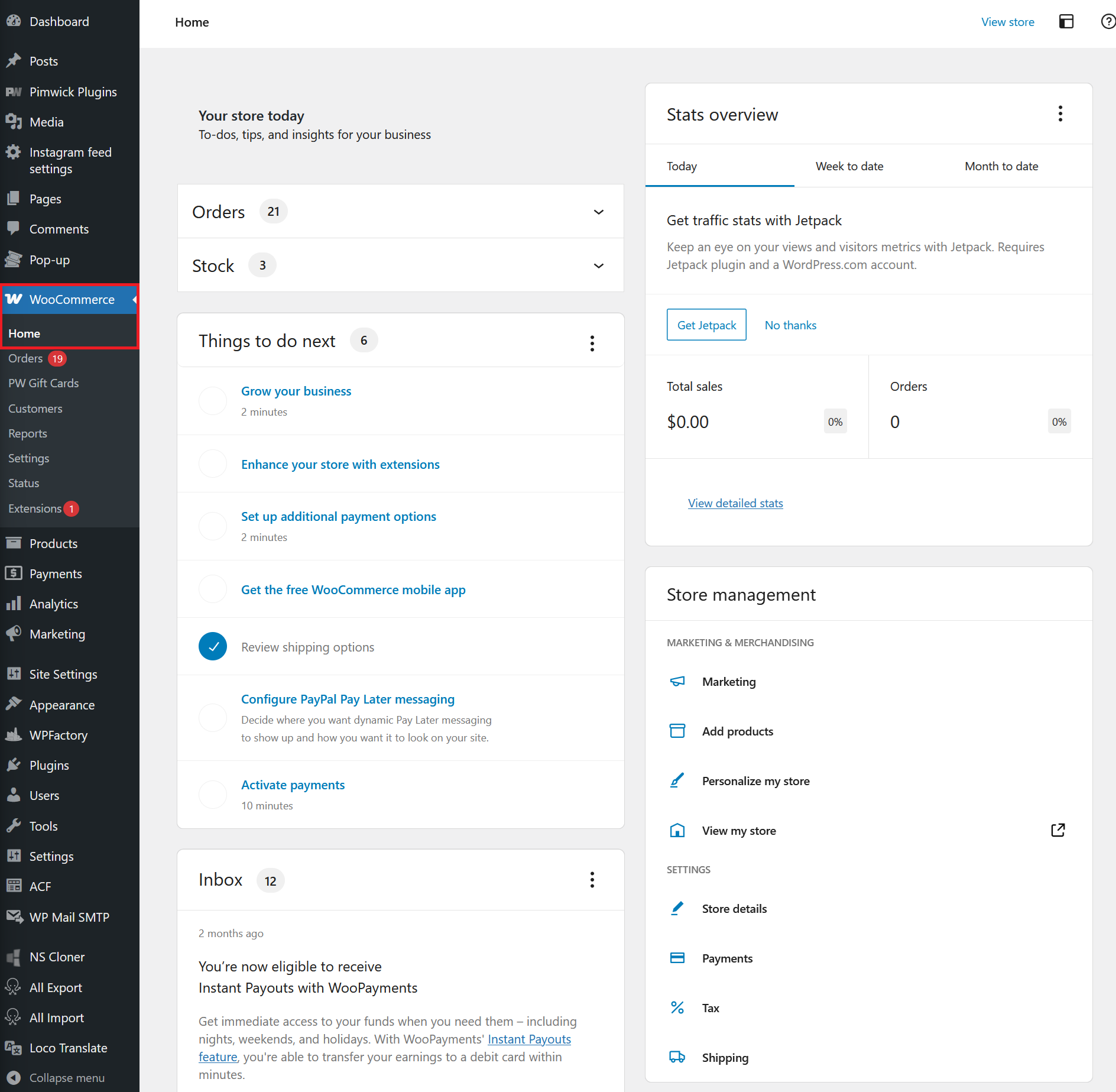
Task: Click the Products archive icon
Action: (x=14, y=543)
